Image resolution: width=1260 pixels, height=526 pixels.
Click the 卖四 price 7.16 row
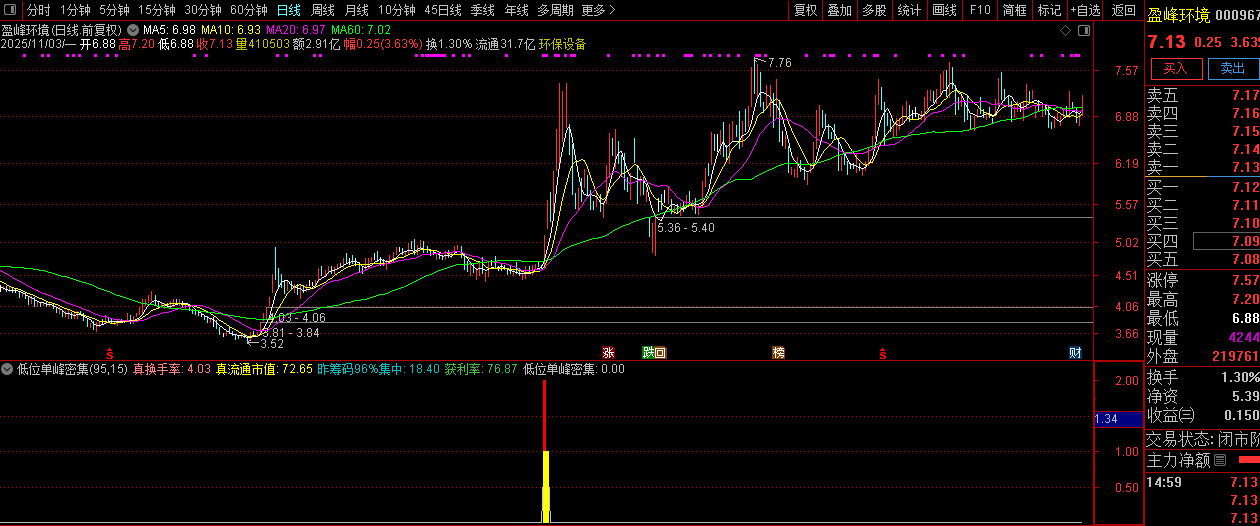1202,113
